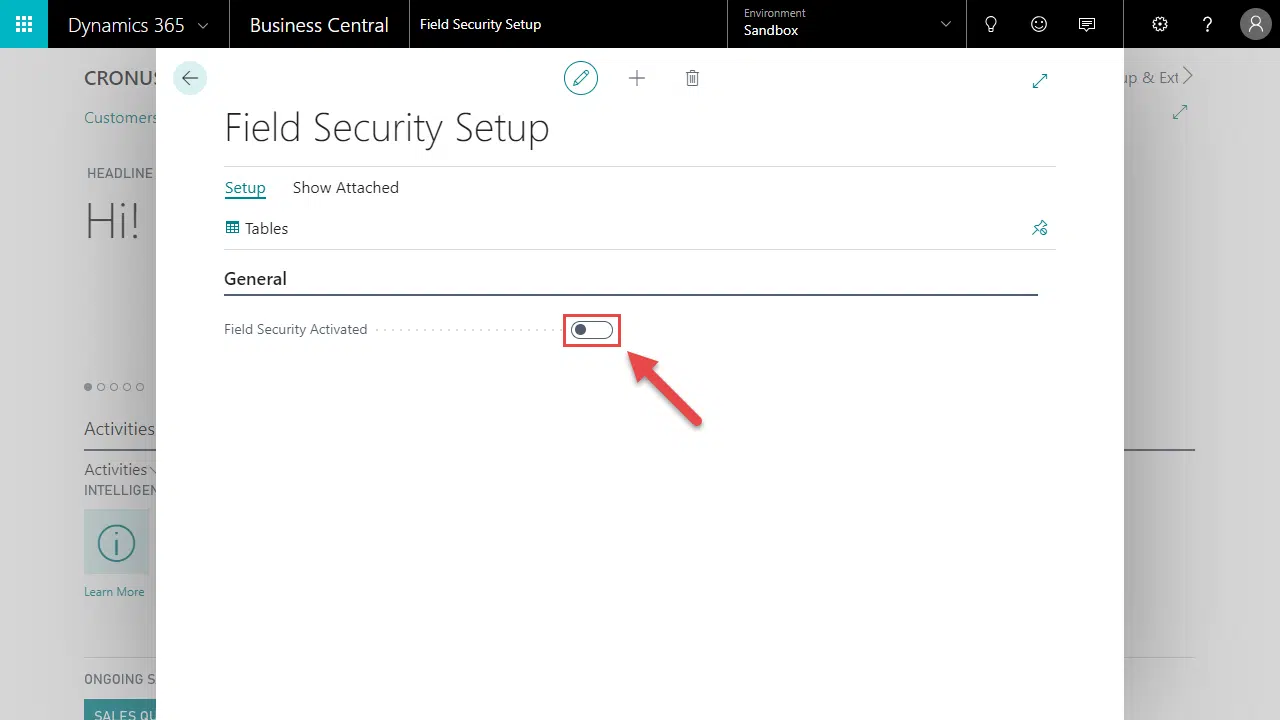This screenshot has height=720, width=1280.
Task: Open the lightbulb Tell Me icon
Action: 991,24
